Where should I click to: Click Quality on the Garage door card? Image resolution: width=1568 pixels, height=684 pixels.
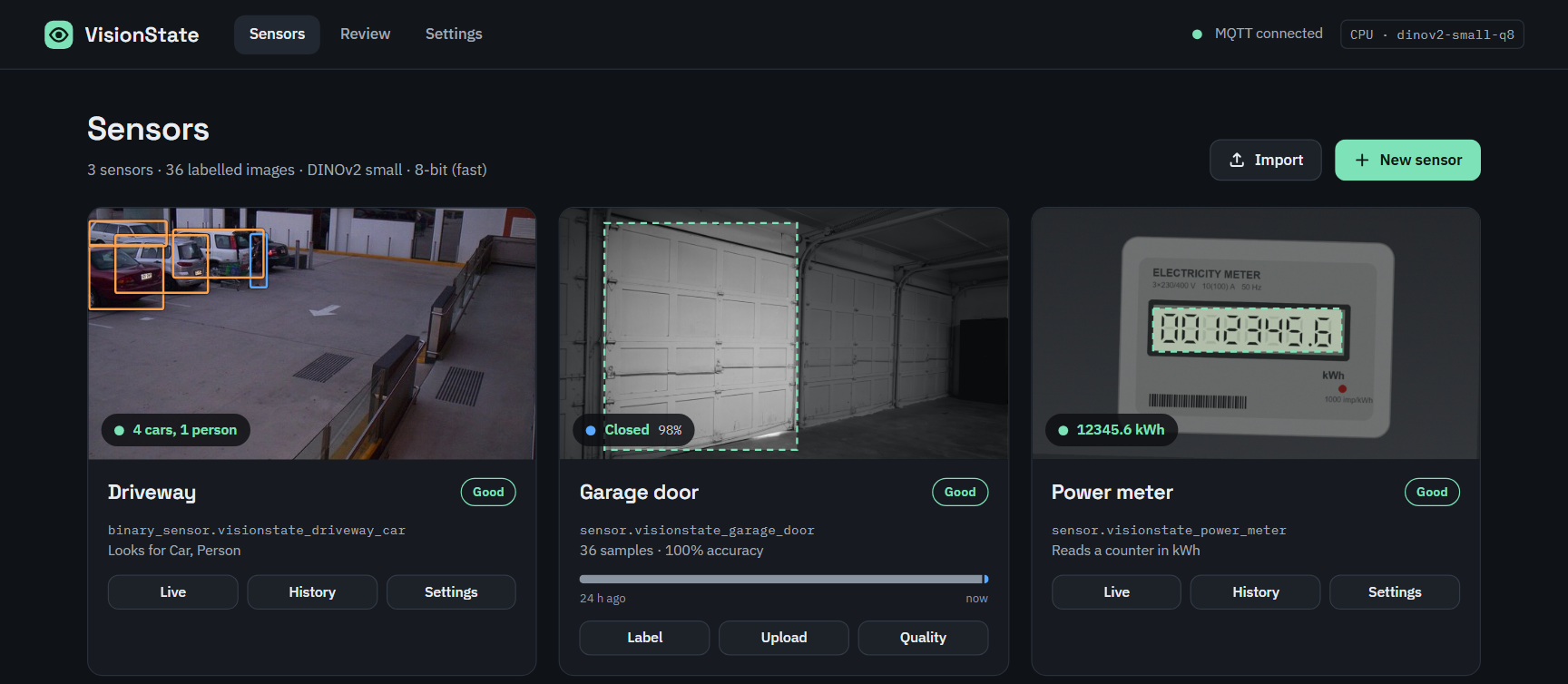coord(923,638)
